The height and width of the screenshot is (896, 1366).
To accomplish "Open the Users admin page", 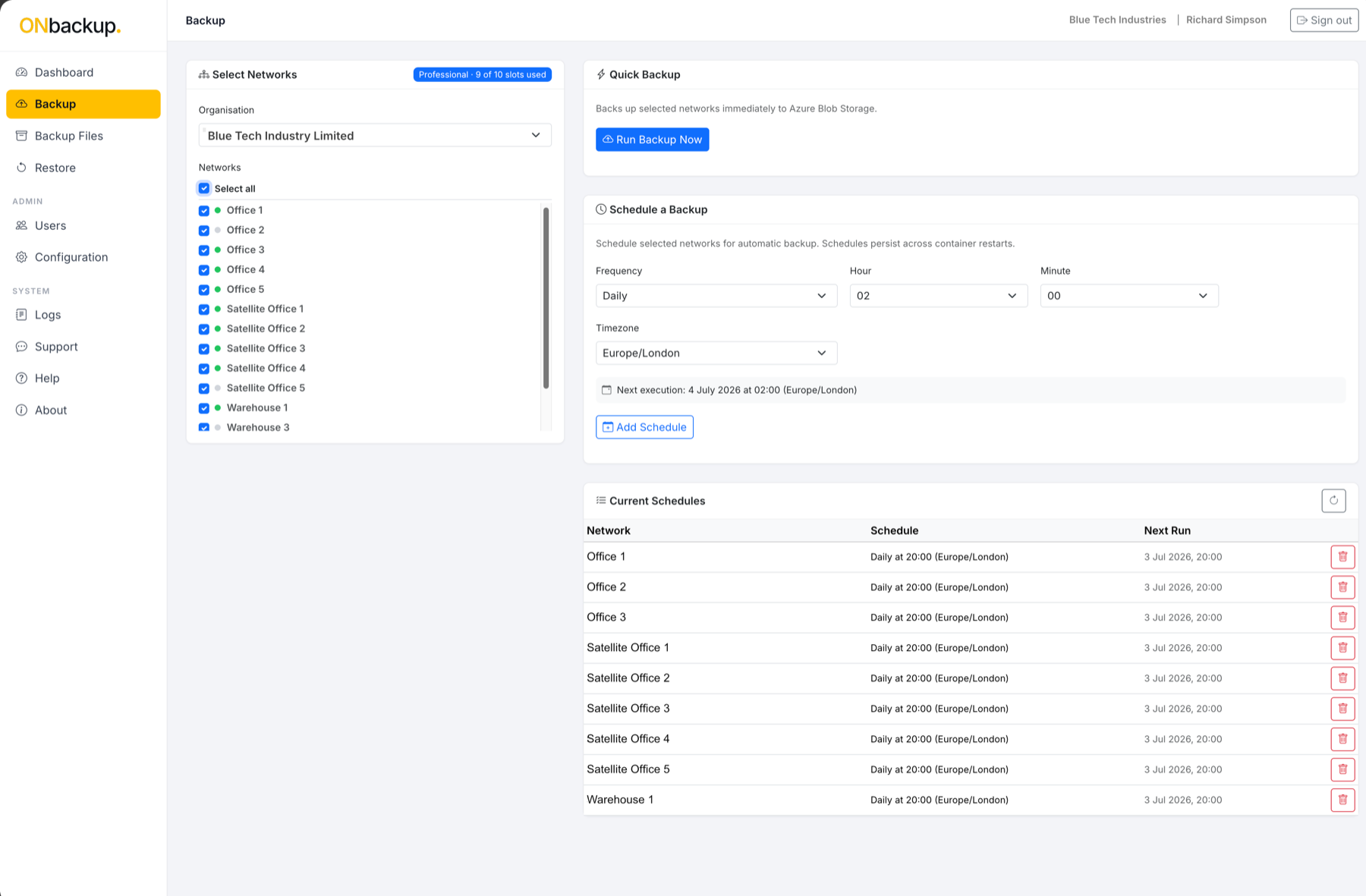I will coord(83,225).
